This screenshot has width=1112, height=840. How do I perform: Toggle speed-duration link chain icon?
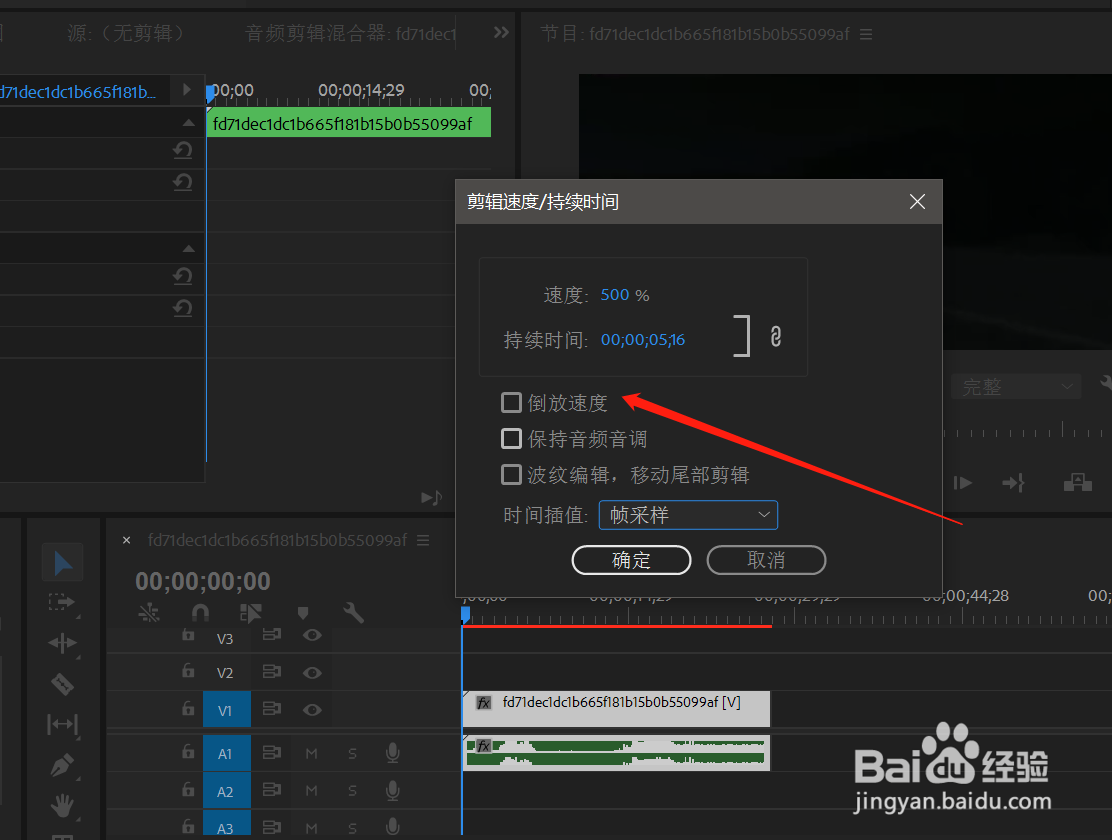click(x=776, y=336)
